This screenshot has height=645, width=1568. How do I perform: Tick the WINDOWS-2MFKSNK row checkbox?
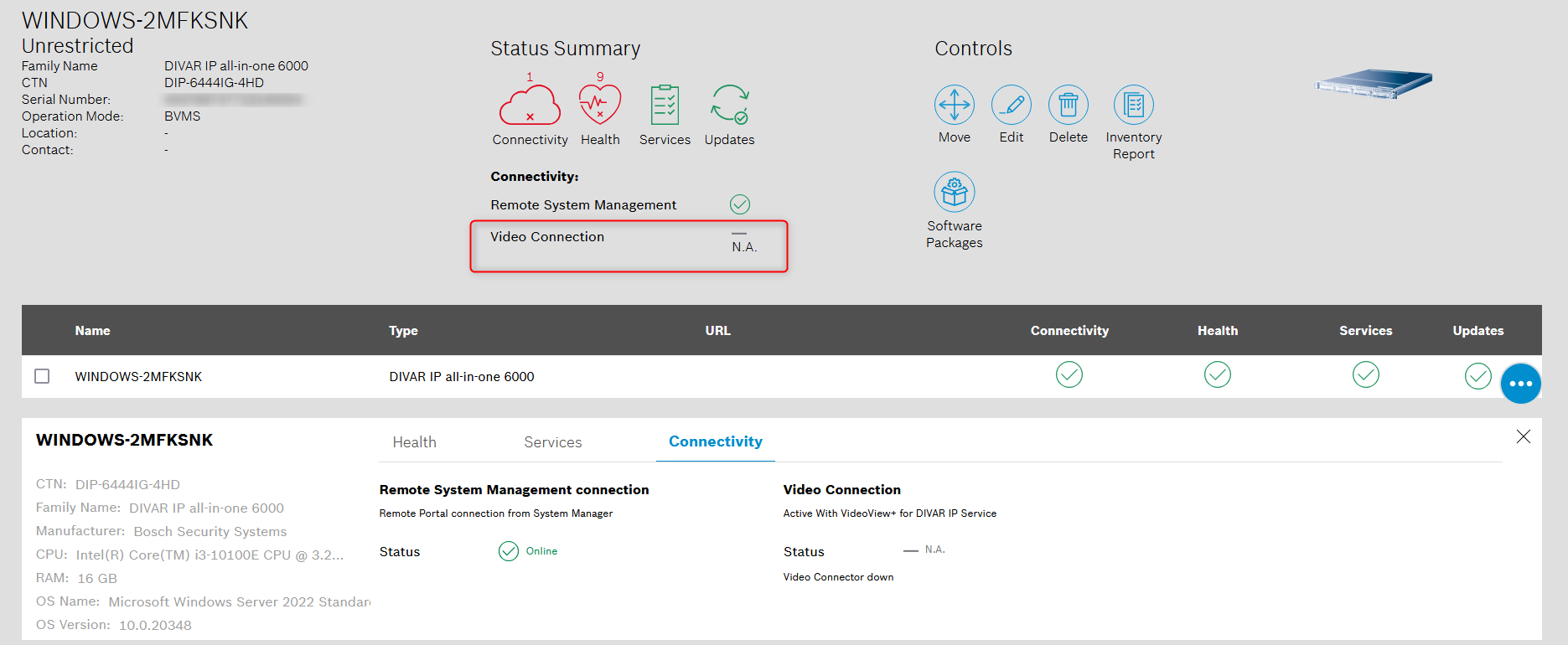[x=42, y=376]
